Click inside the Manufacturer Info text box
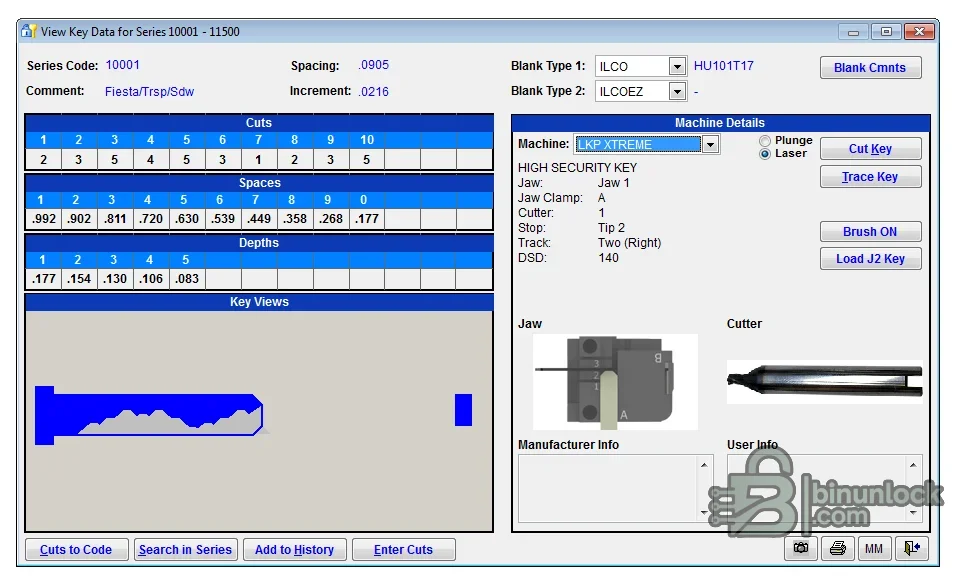 pos(608,488)
